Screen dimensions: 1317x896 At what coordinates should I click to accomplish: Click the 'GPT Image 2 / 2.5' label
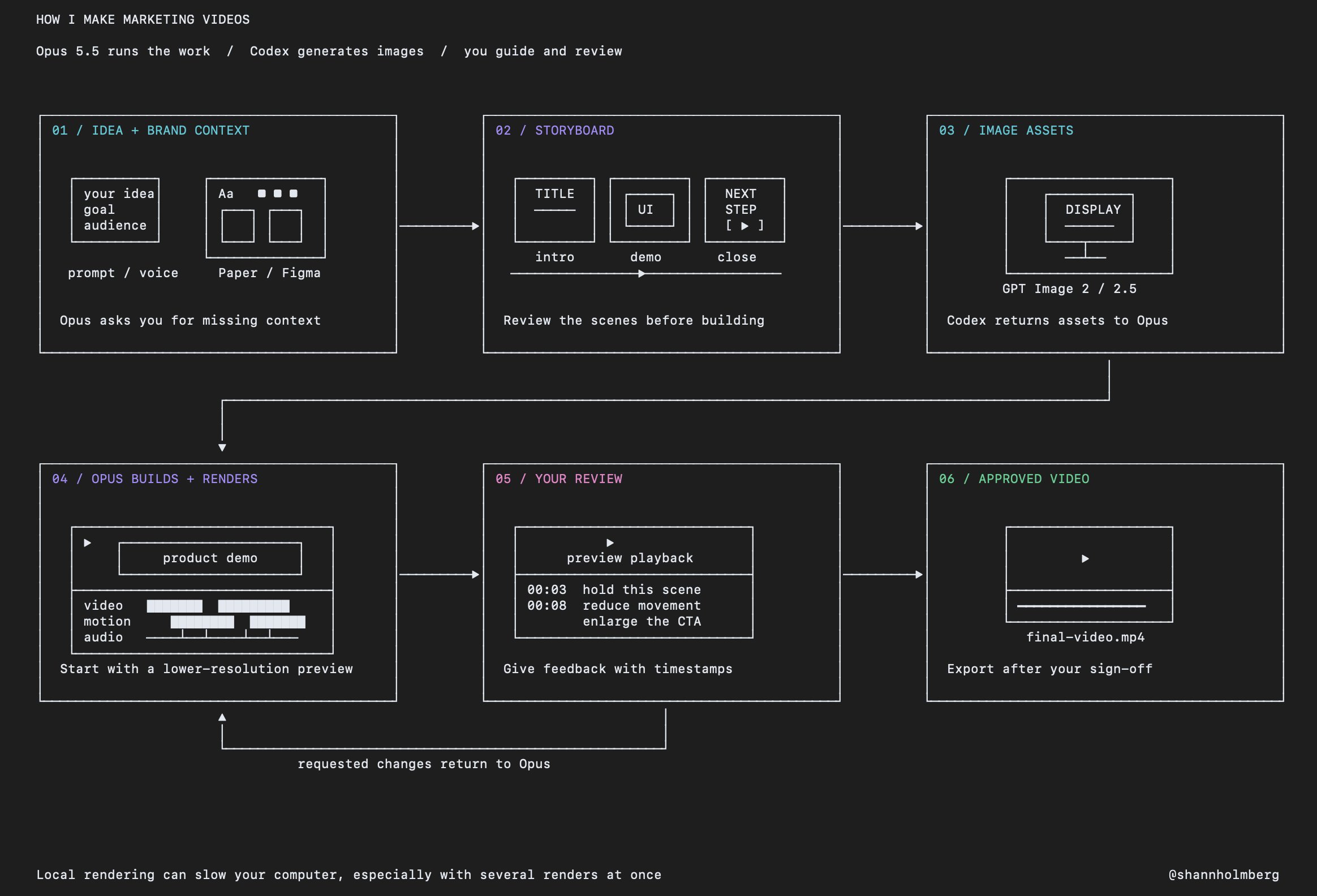(1069, 289)
